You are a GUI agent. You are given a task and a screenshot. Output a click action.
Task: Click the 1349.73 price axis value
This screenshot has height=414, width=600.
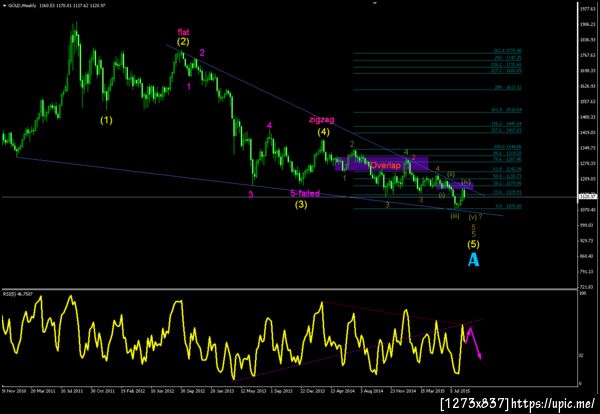[x=587, y=148]
